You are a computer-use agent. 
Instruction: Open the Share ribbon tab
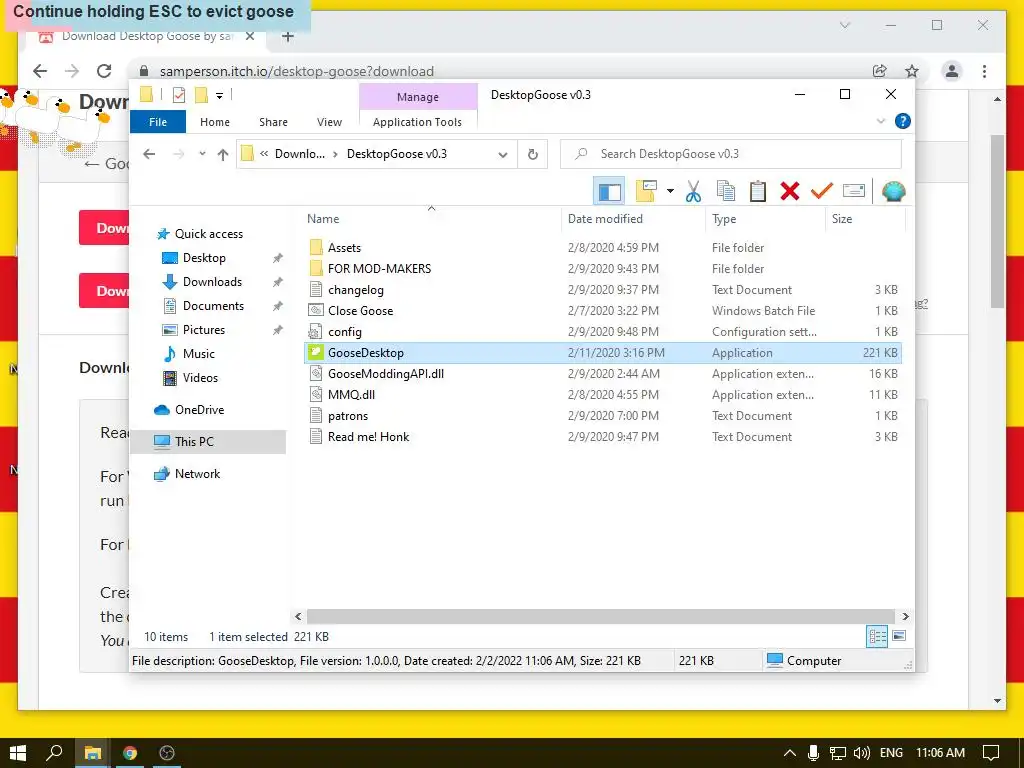tap(273, 122)
